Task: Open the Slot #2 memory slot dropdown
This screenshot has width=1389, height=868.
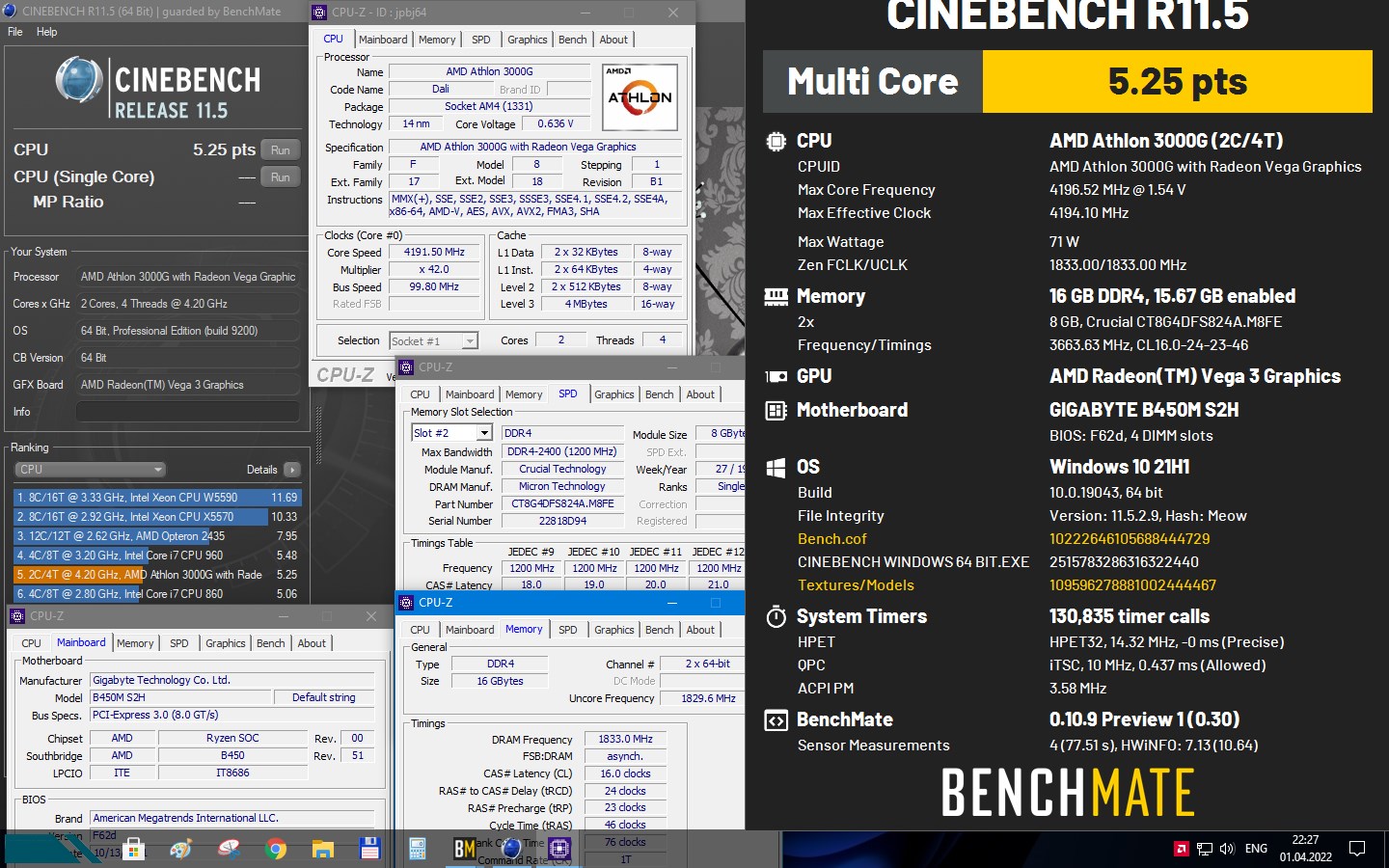Action: (x=451, y=433)
